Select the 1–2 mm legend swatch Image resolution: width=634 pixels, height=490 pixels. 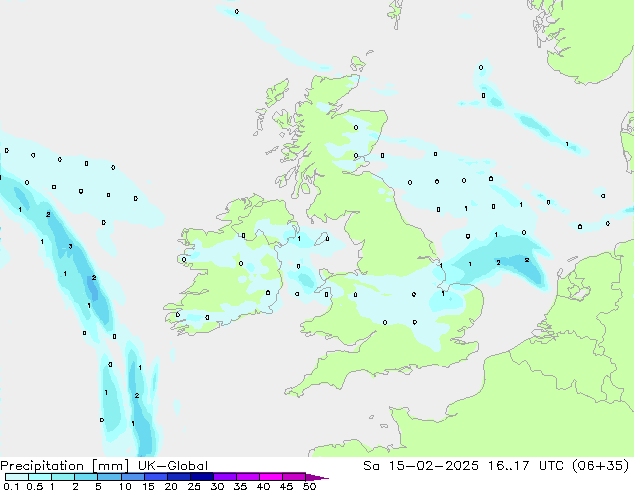pyautogui.click(x=63, y=477)
